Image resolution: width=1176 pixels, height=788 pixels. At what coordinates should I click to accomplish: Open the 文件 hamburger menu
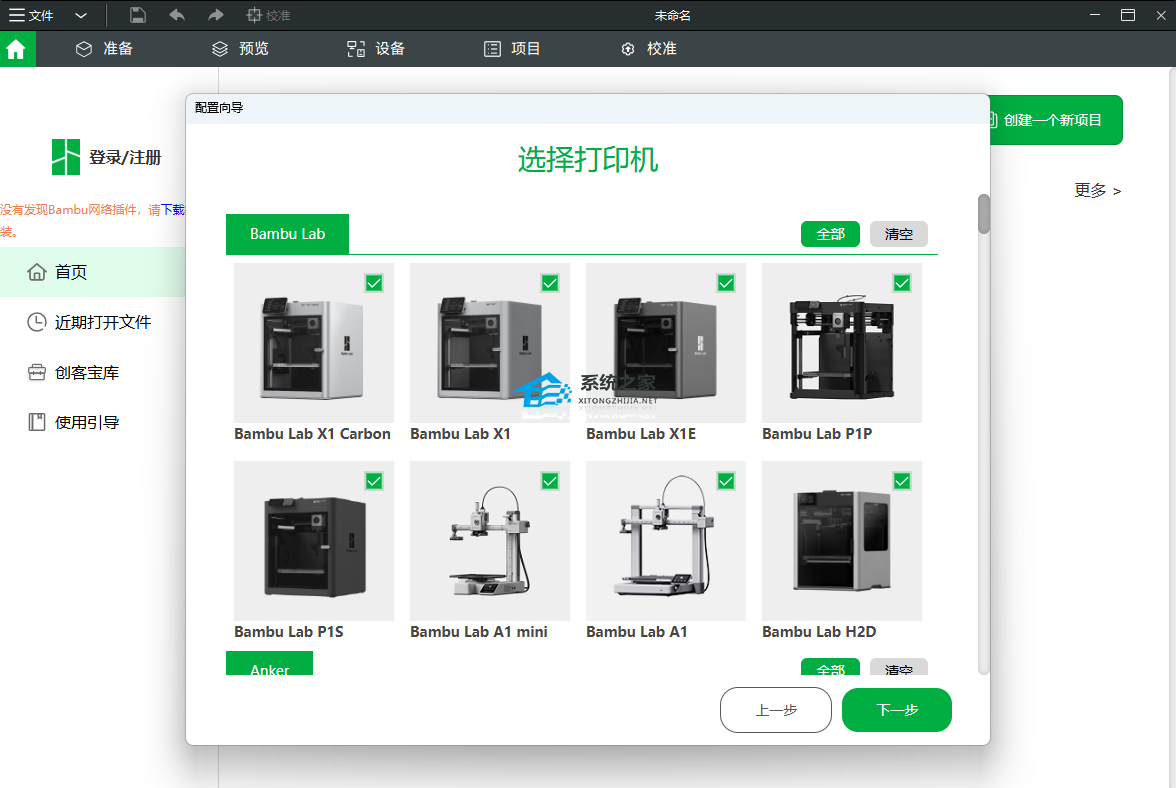pyautogui.click(x=31, y=15)
